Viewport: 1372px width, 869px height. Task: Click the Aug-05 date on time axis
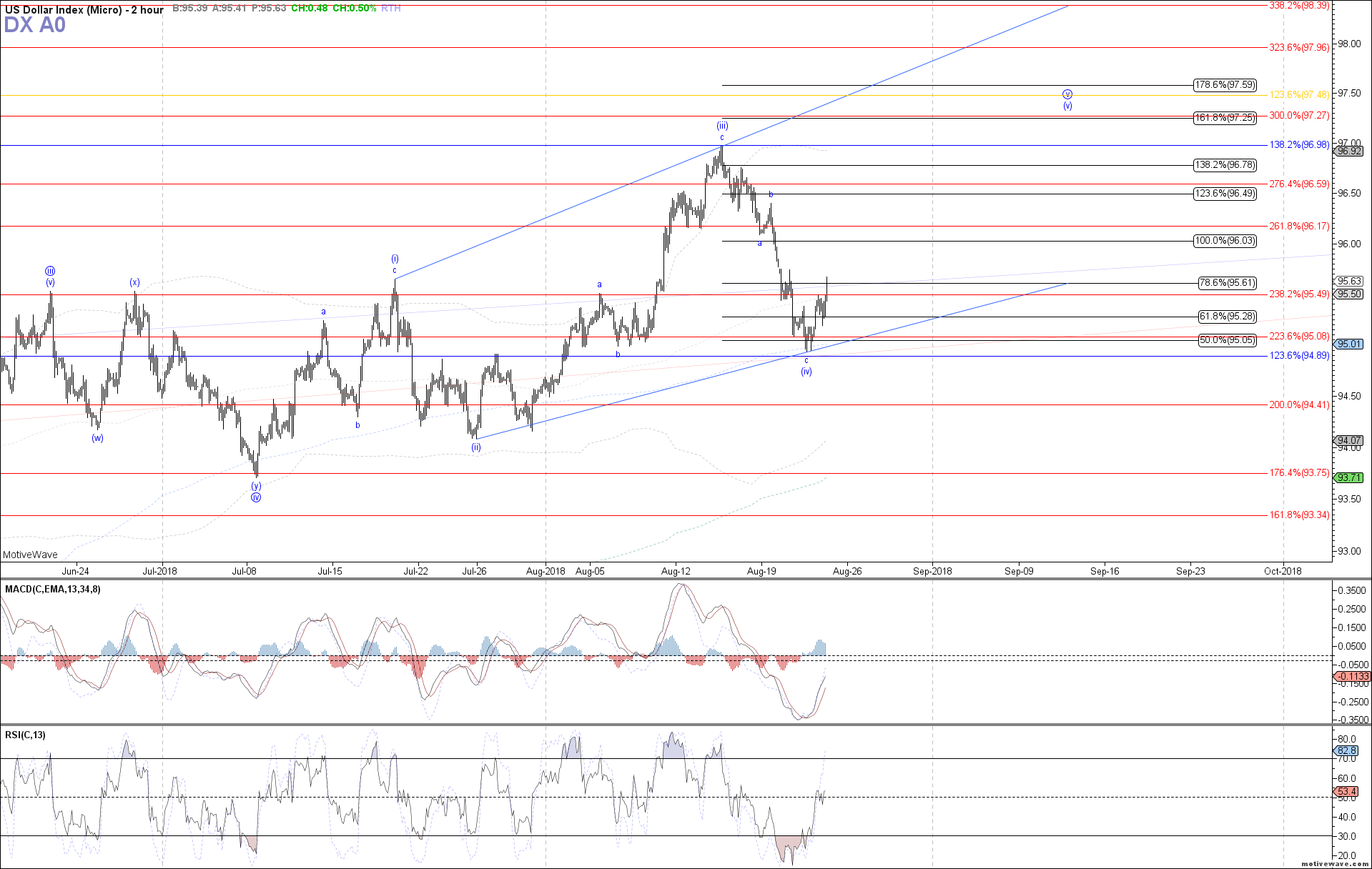click(x=590, y=571)
